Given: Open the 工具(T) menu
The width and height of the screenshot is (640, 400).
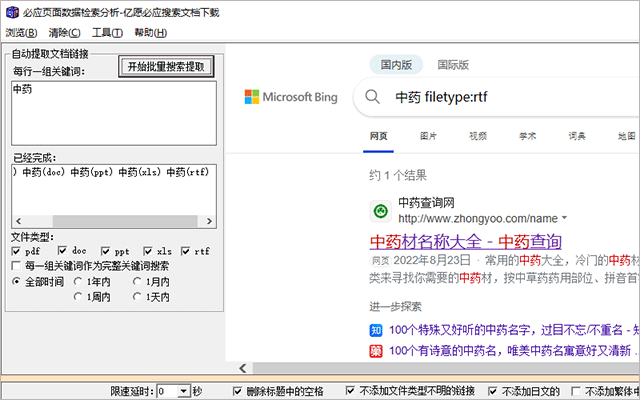Looking at the screenshot, I should tap(107, 33).
